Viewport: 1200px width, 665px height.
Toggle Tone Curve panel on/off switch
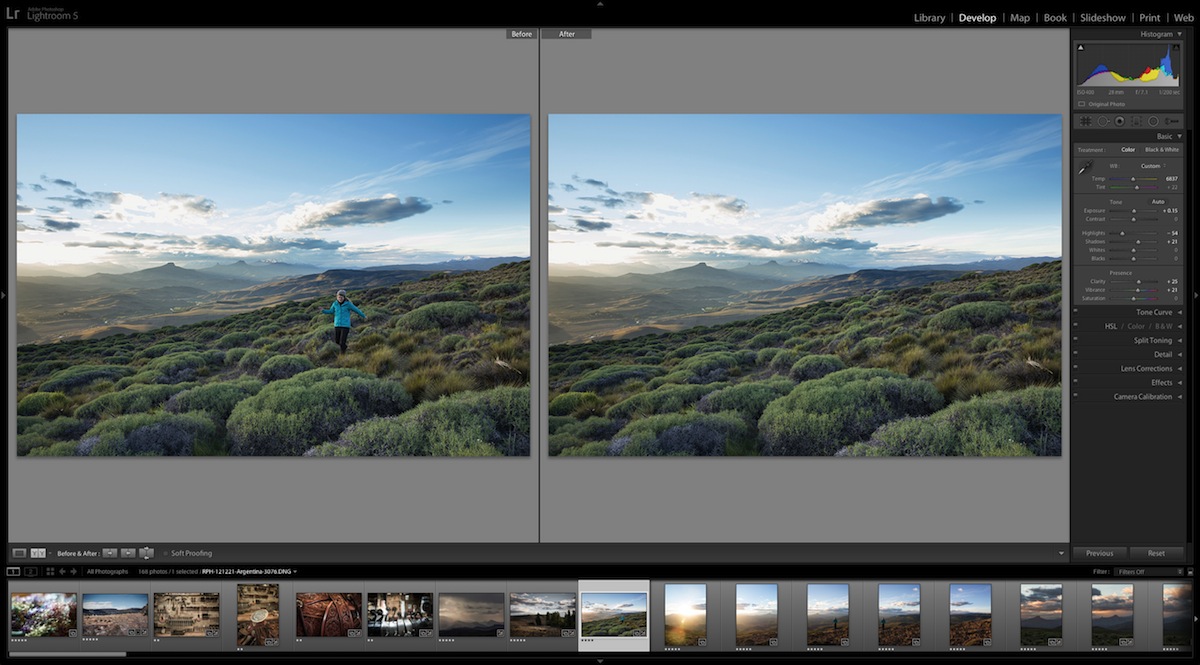click(x=1075, y=311)
